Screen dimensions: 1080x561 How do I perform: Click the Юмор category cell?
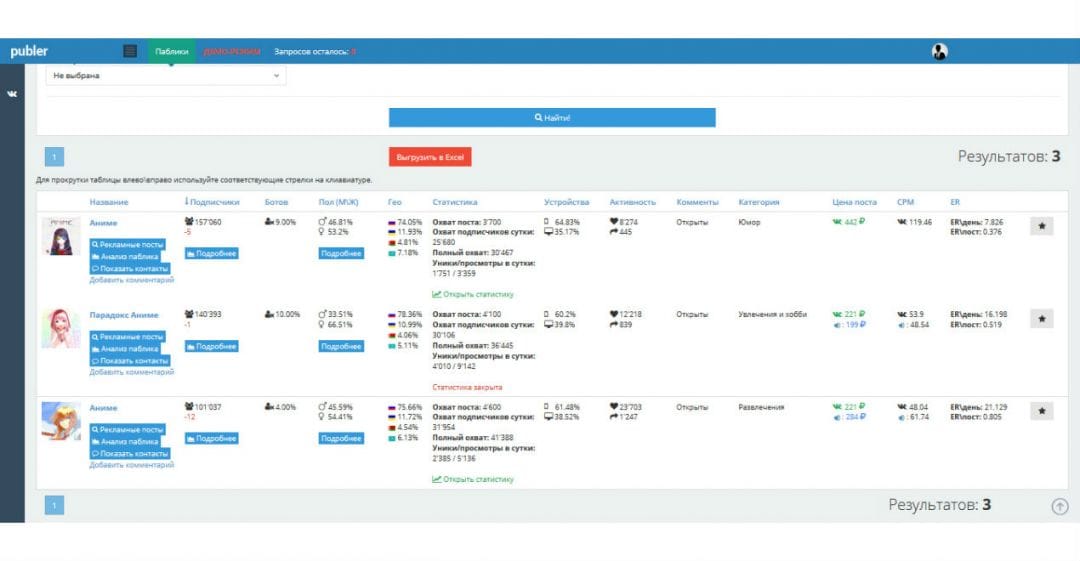749,223
